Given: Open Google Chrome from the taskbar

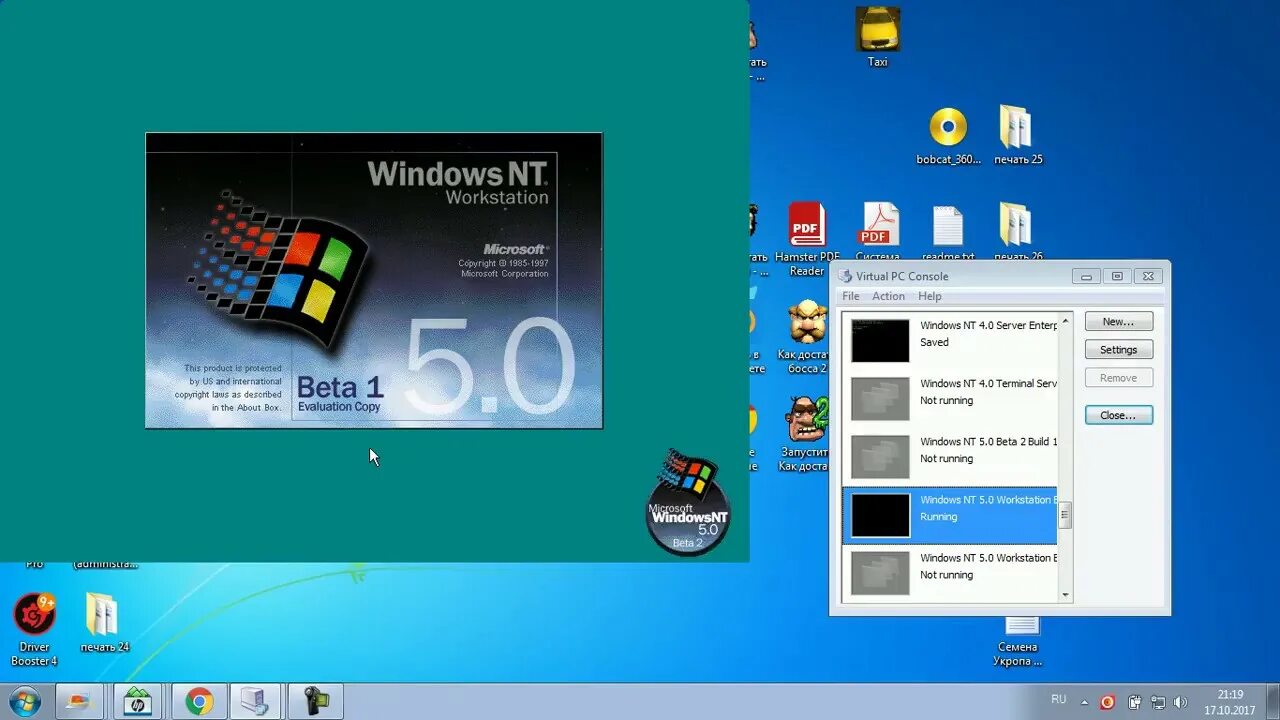Looking at the screenshot, I should coord(198,702).
